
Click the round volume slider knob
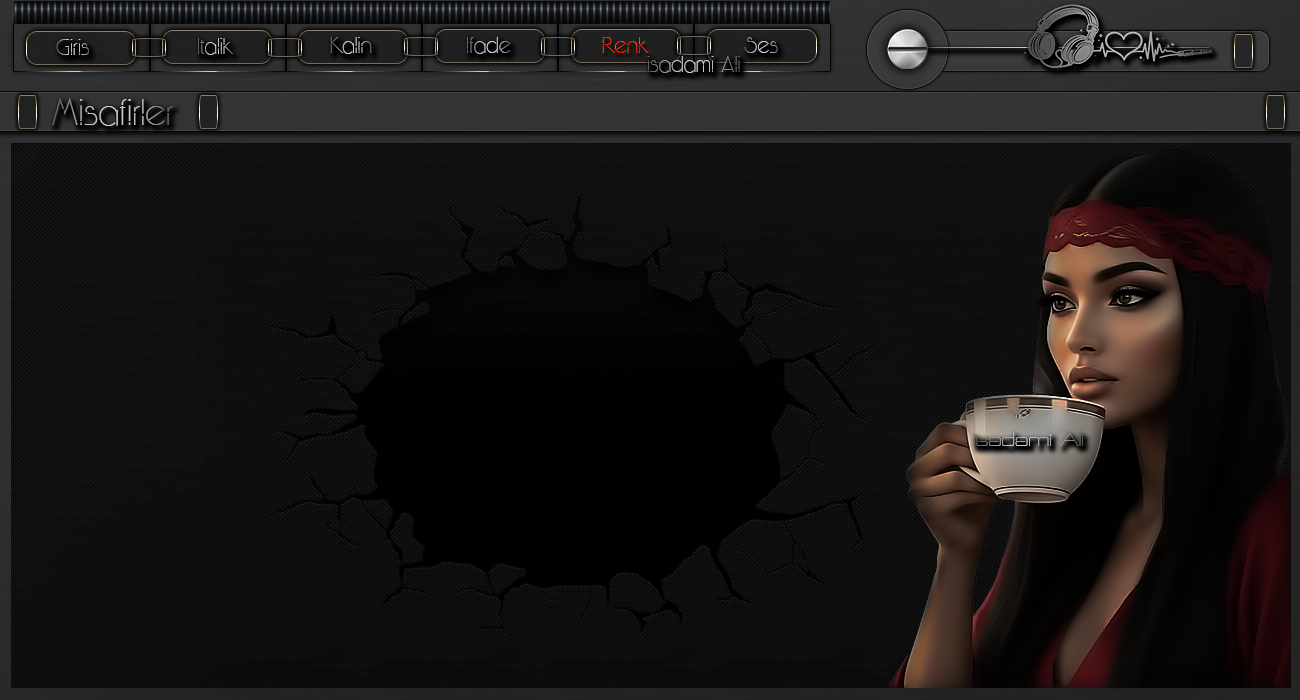(x=908, y=49)
